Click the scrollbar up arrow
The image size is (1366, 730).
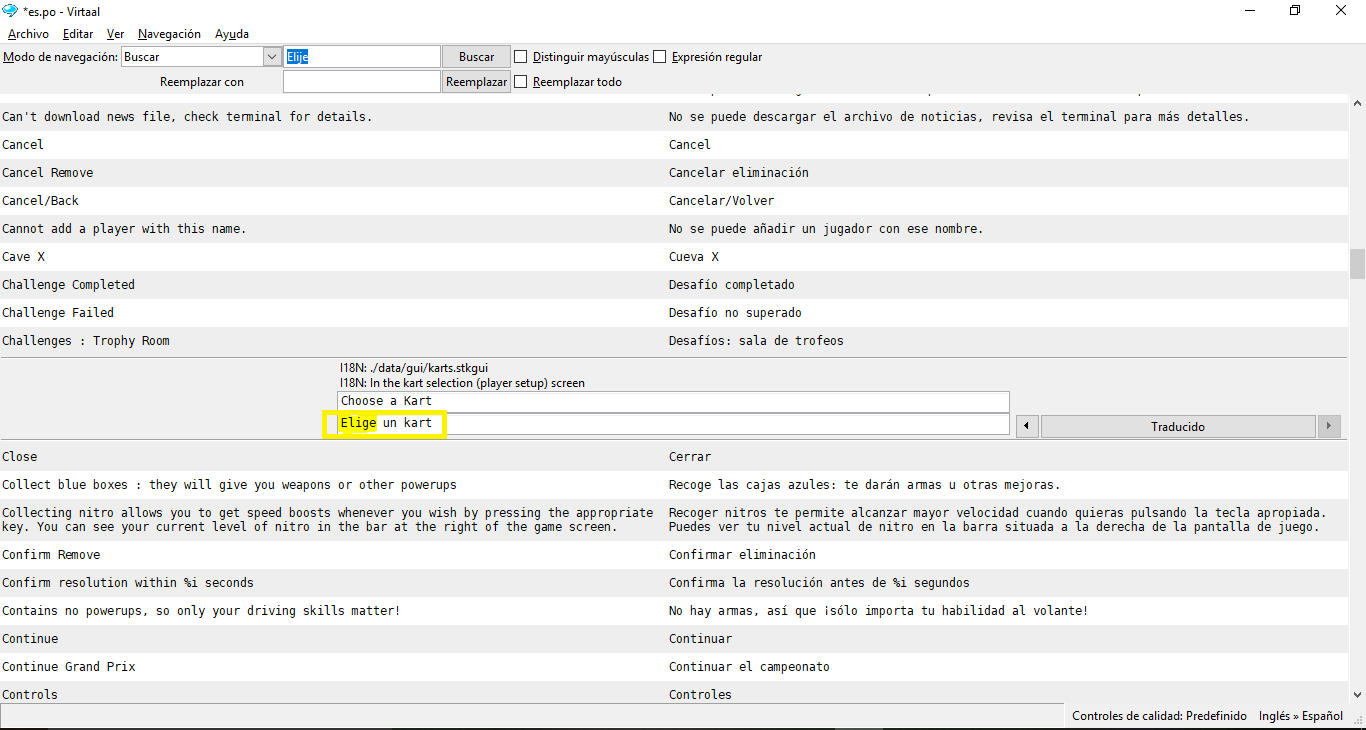[x=1357, y=102]
